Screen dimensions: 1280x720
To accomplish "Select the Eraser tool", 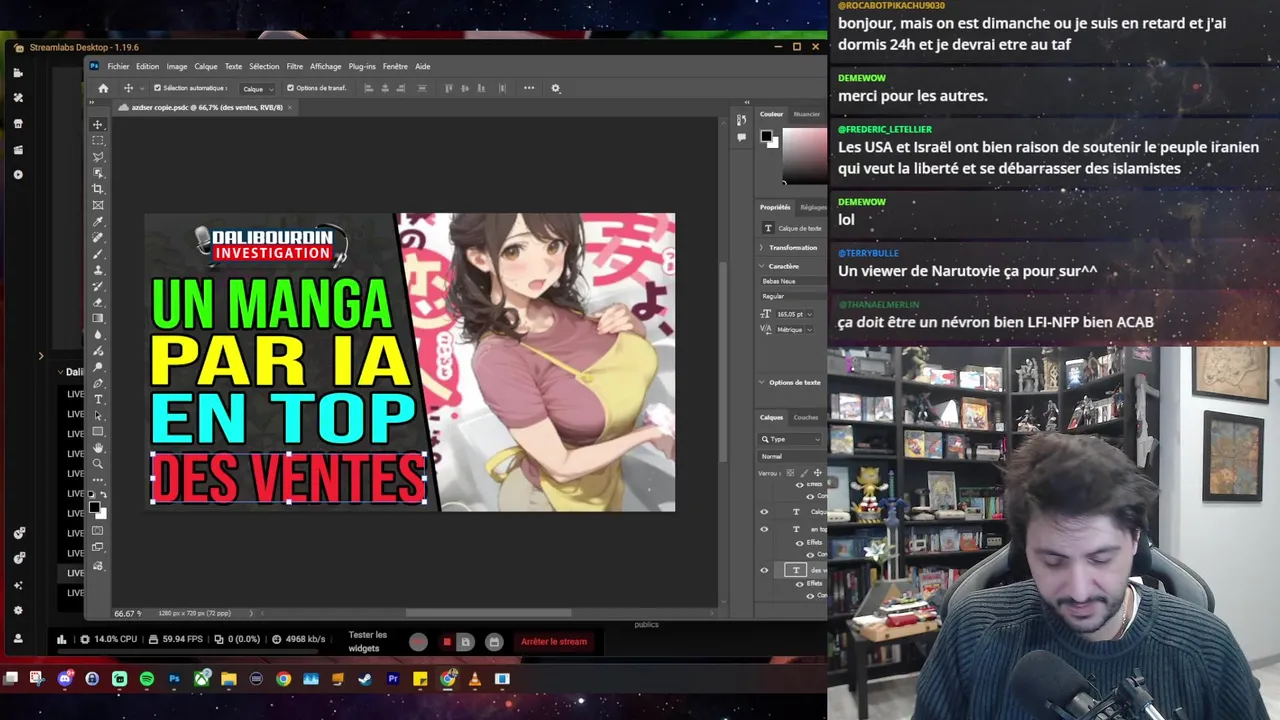I will click(x=98, y=302).
